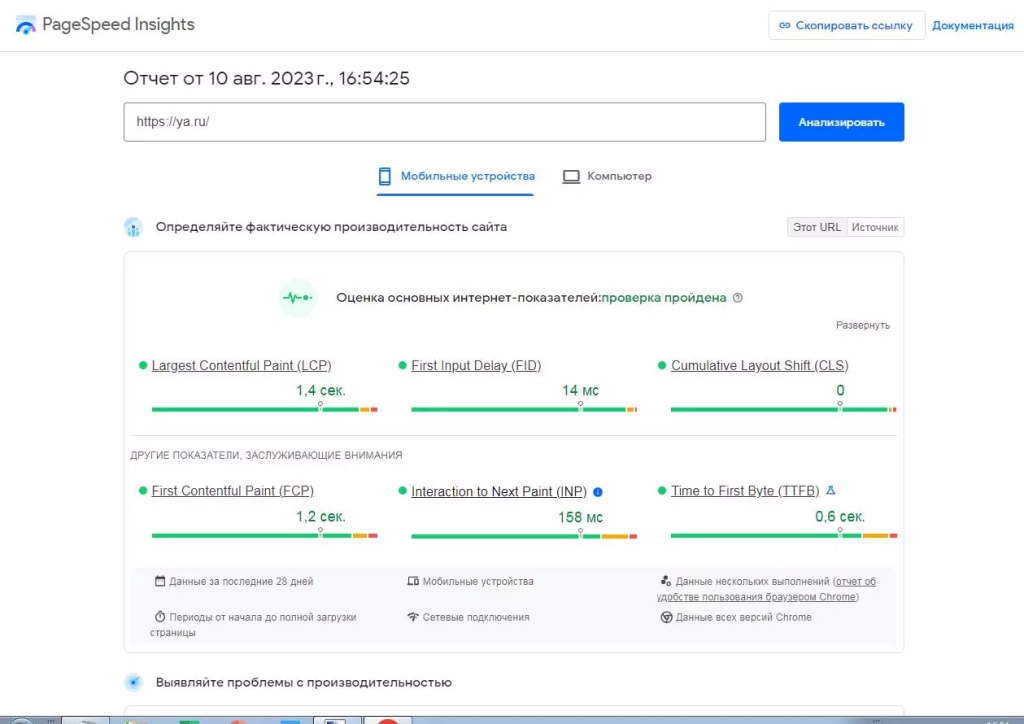Open the Chrome user experience report link
Screen dimensions: 1024x724
[767, 589]
